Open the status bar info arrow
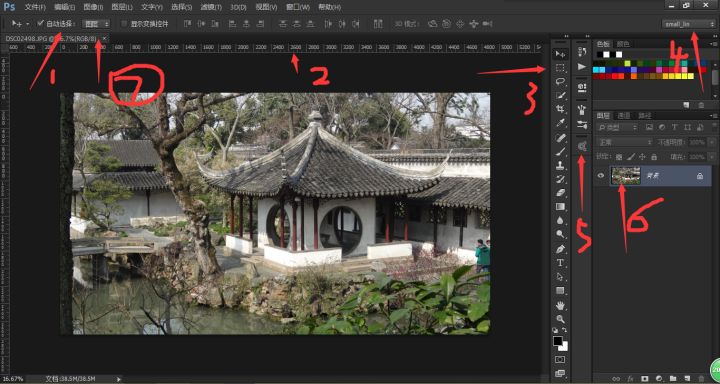The image size is (720, 384). pyautogui.click(x=119, y=379)
